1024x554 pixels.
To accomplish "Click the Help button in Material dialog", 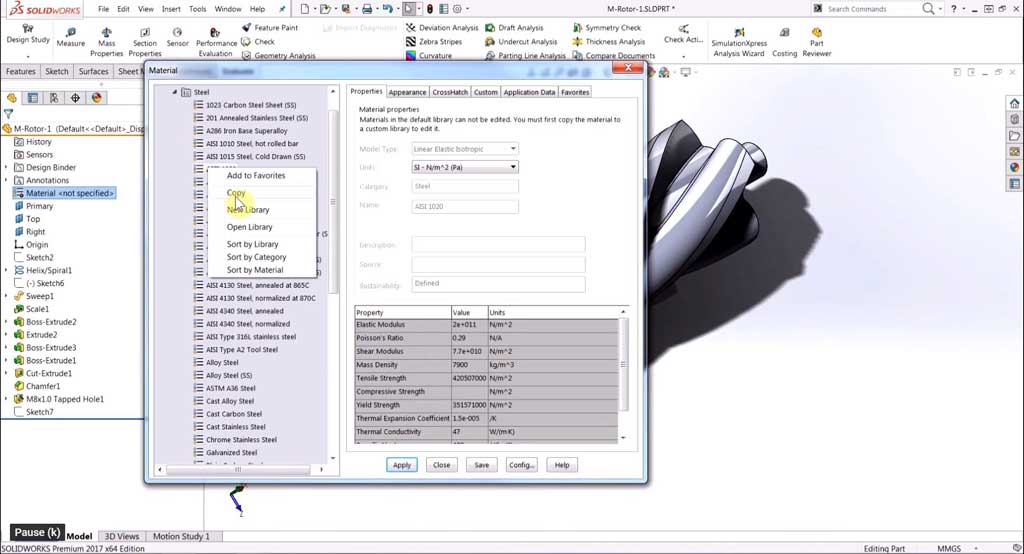I will pyautogui.click(x=562, y=465).
